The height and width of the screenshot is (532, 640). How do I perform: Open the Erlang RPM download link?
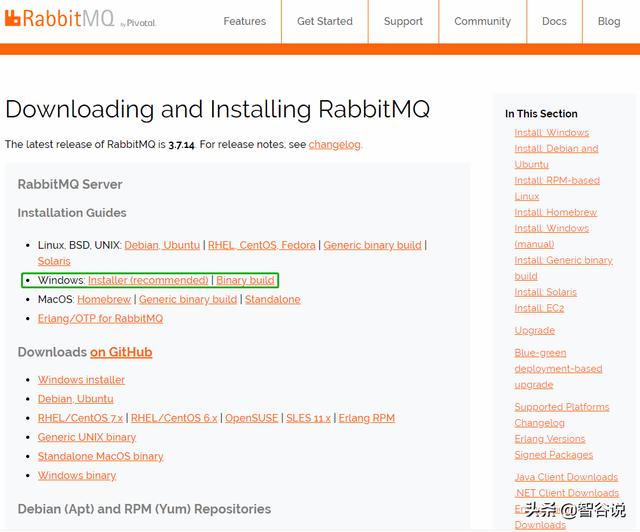pos(367,418)
